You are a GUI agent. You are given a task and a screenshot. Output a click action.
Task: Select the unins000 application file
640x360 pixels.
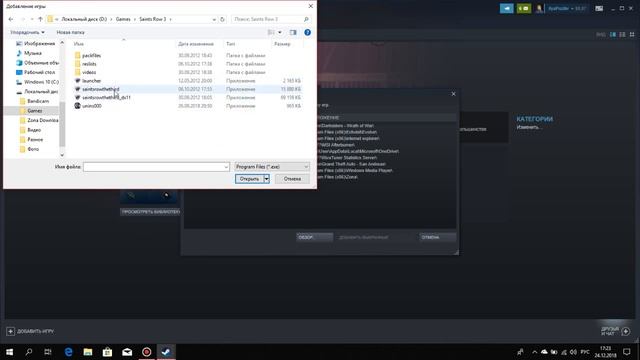click(92, 106)
